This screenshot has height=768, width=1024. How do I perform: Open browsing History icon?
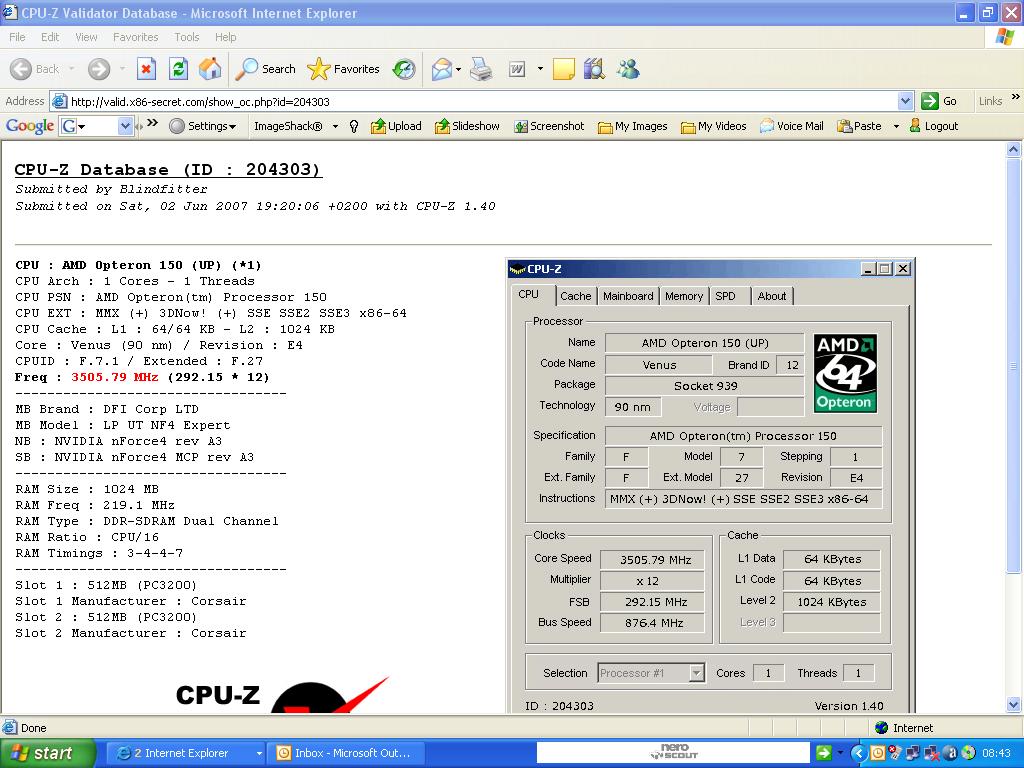tap(404, 69)
